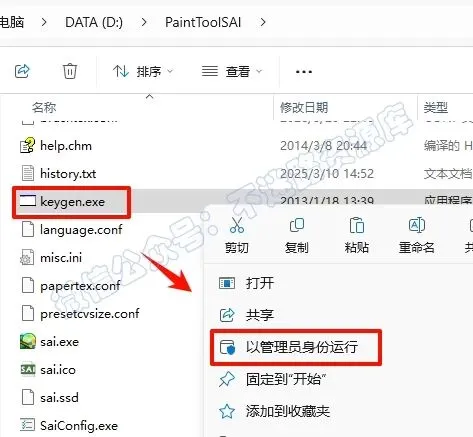Image resolution: width=473 pixels, height=437 pixels.
Task: Select the help.chm file icon
Action: (27, 146)
